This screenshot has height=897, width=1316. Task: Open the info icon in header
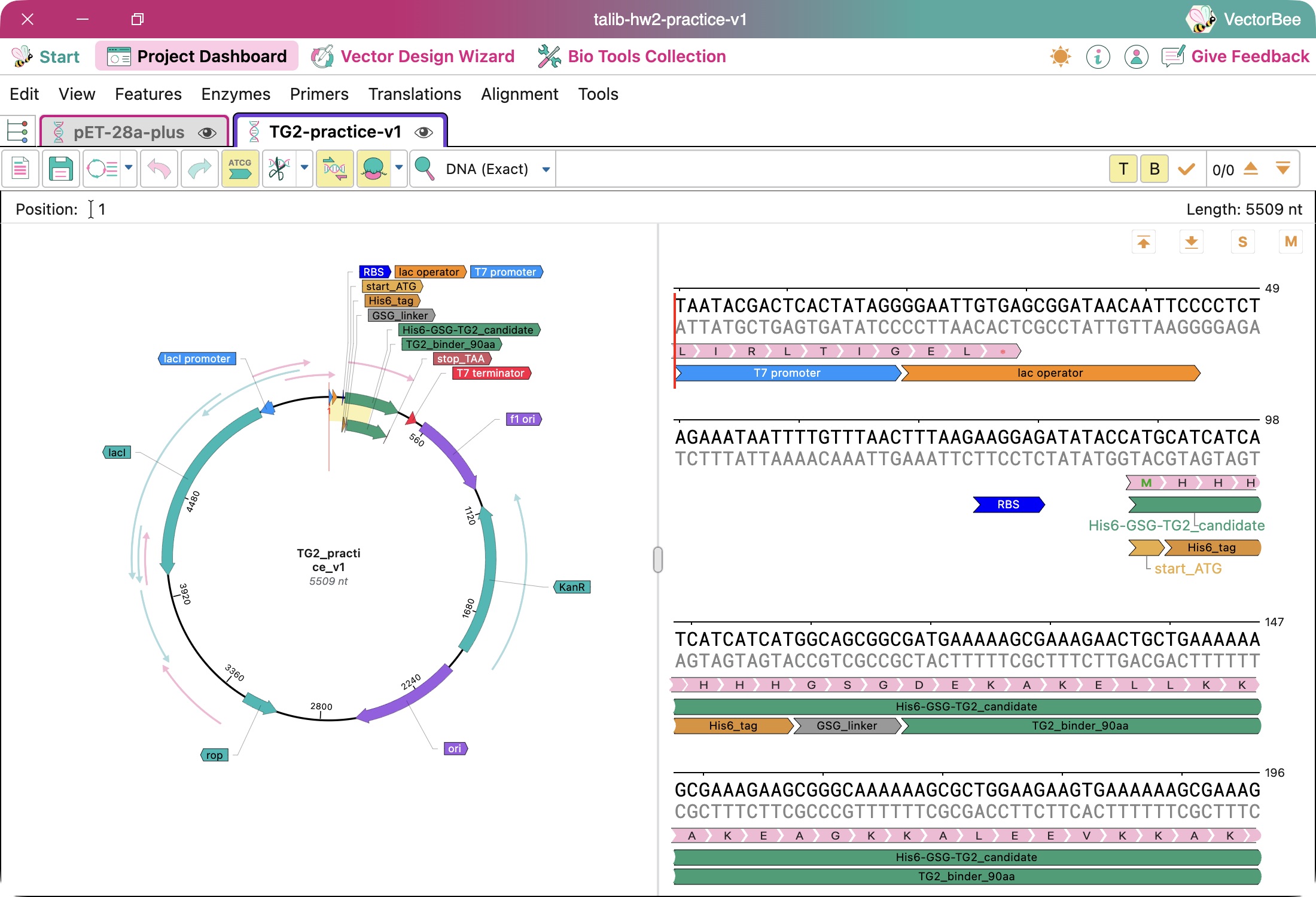coord(1098,57)
